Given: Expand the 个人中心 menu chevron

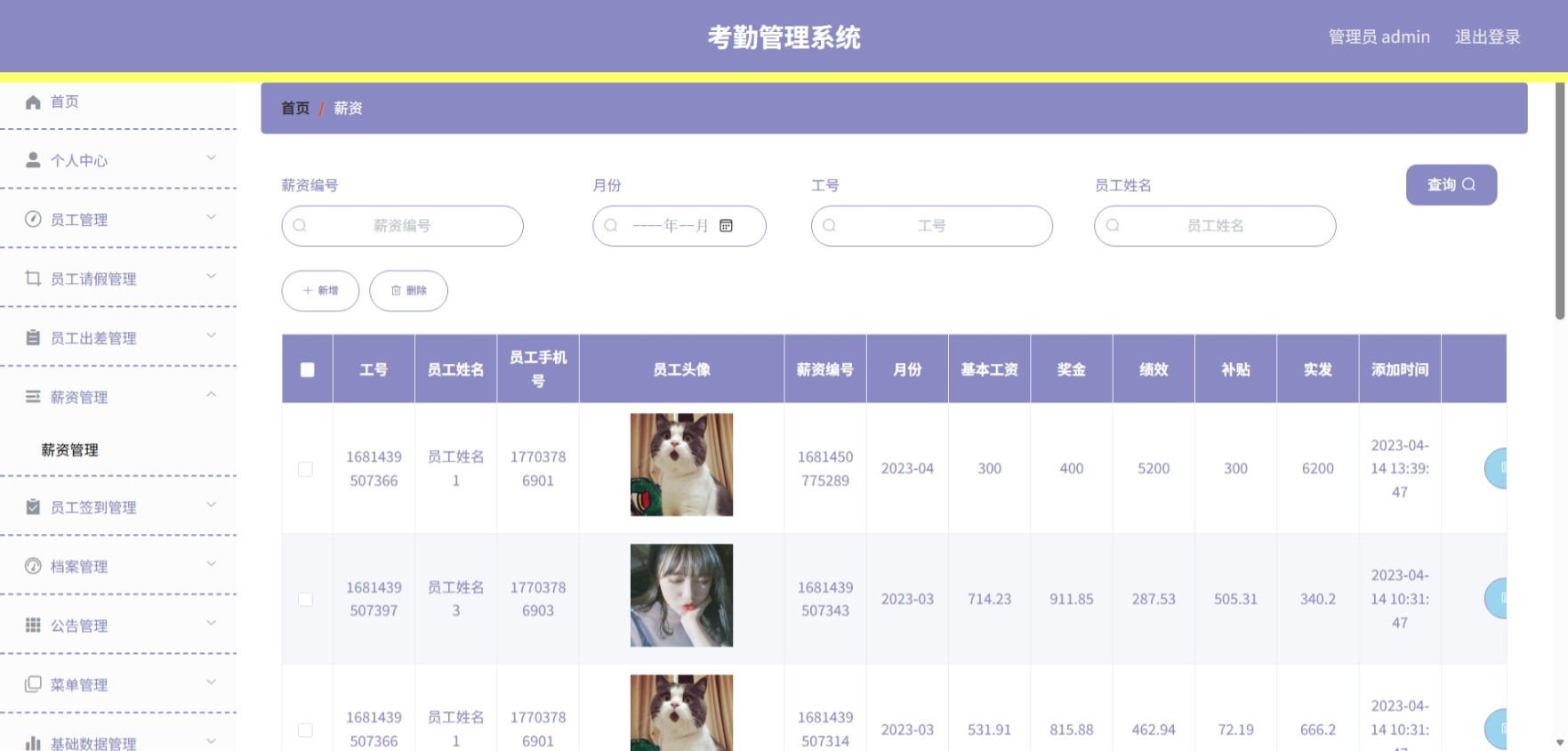Looking at the screenshot, I should [x=211, y=157].
